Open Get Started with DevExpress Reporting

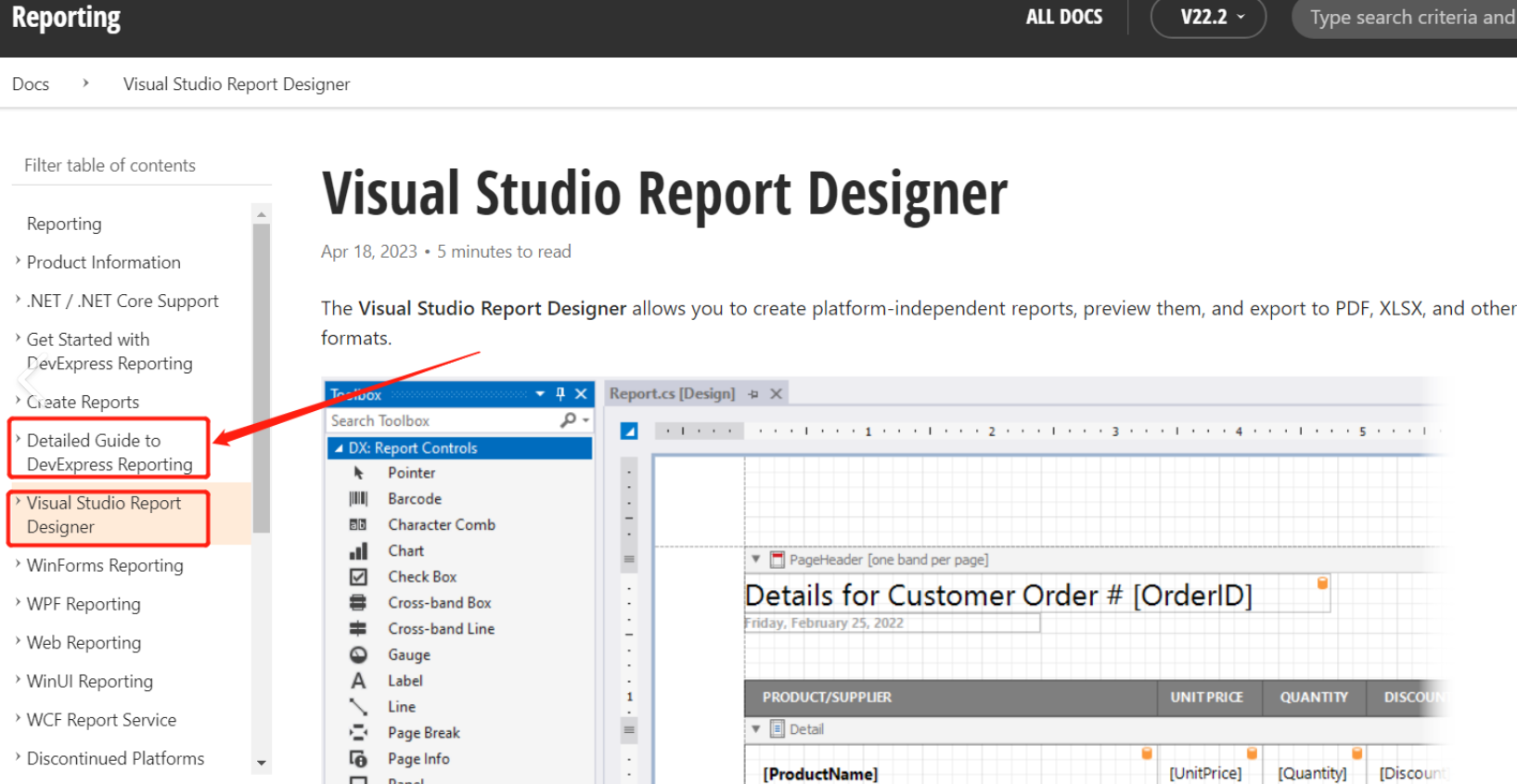tap(109, 352)
